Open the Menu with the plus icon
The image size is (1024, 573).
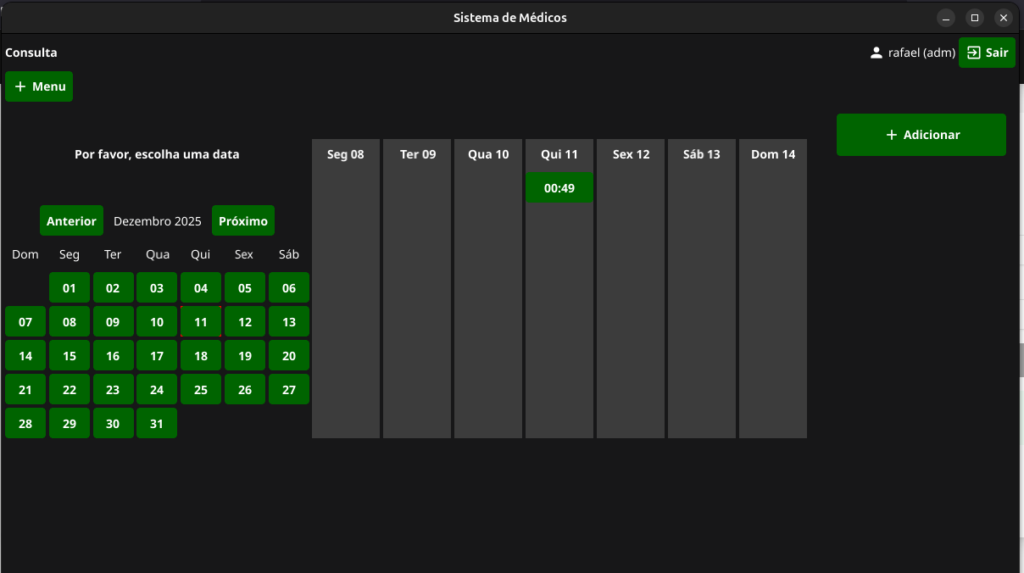tap(39, 87)
